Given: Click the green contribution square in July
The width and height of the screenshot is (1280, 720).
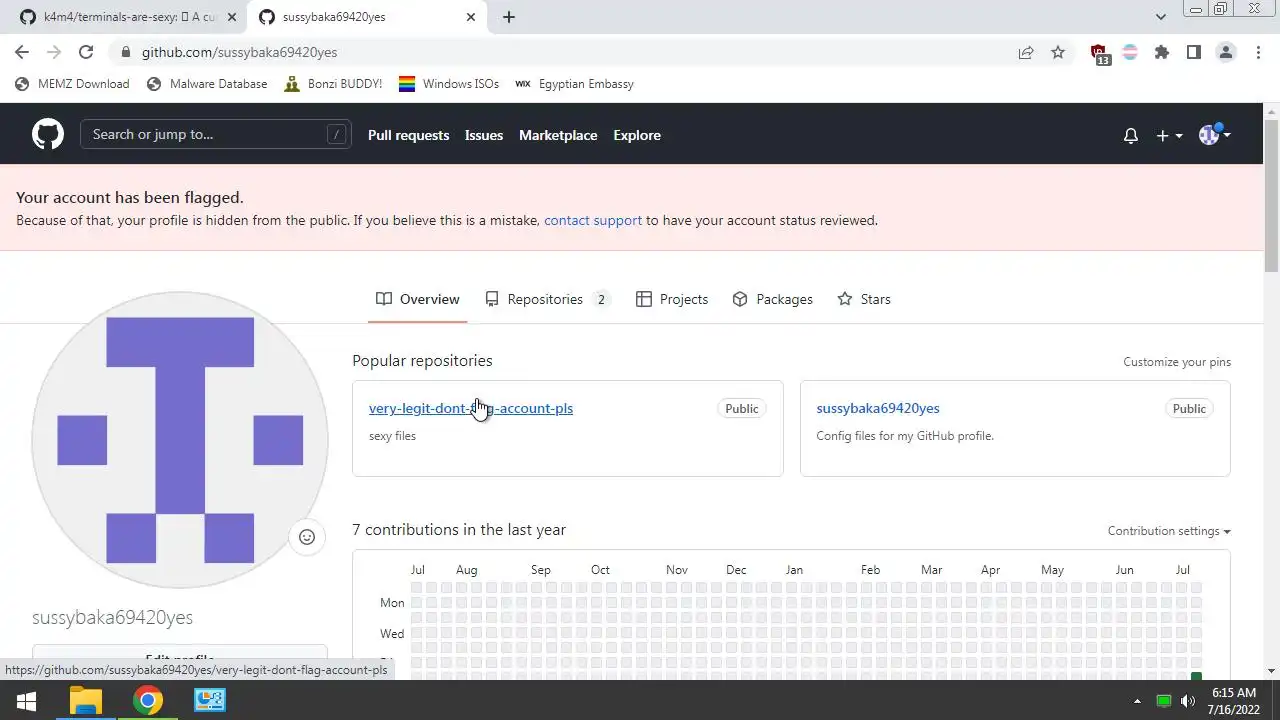Looking at the screenshot, I should point(1196,677).
